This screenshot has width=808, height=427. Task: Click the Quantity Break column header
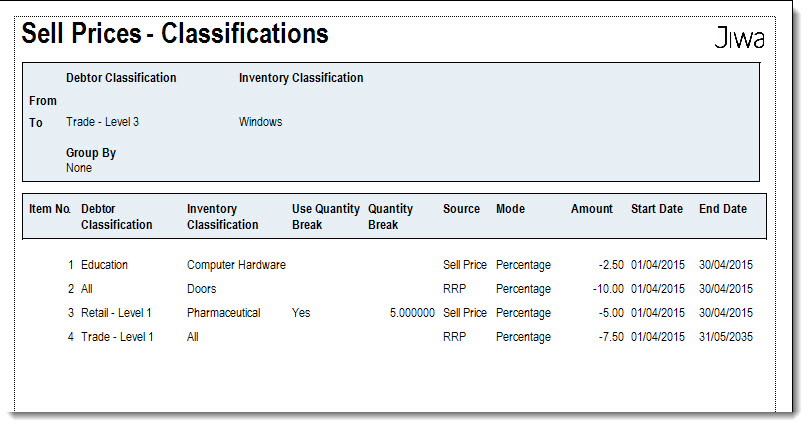click(390, 217)
